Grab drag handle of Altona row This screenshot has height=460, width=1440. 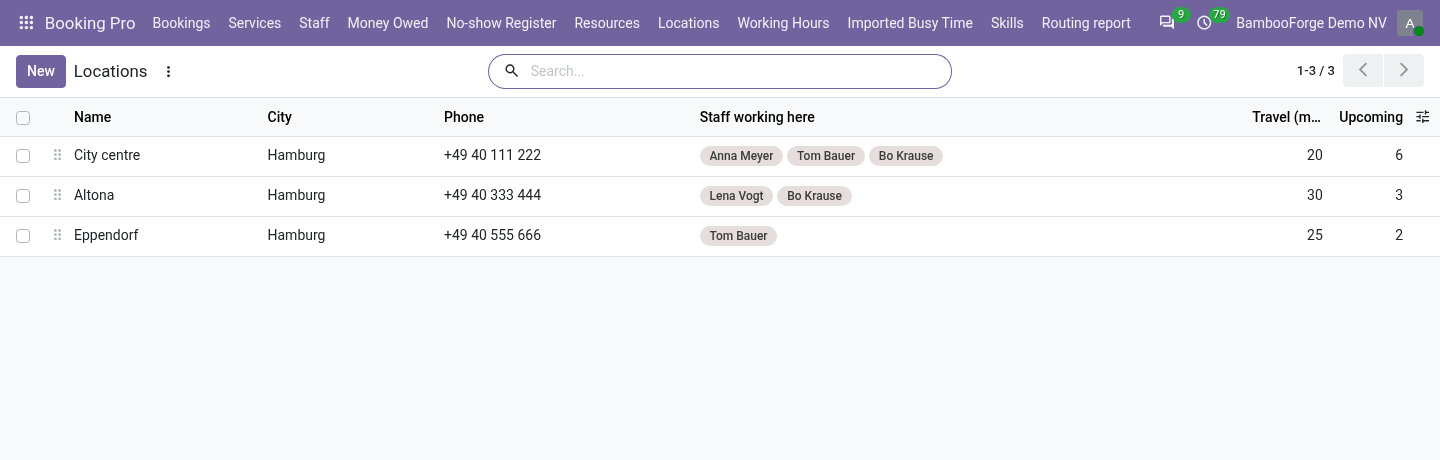click(57, 195)
